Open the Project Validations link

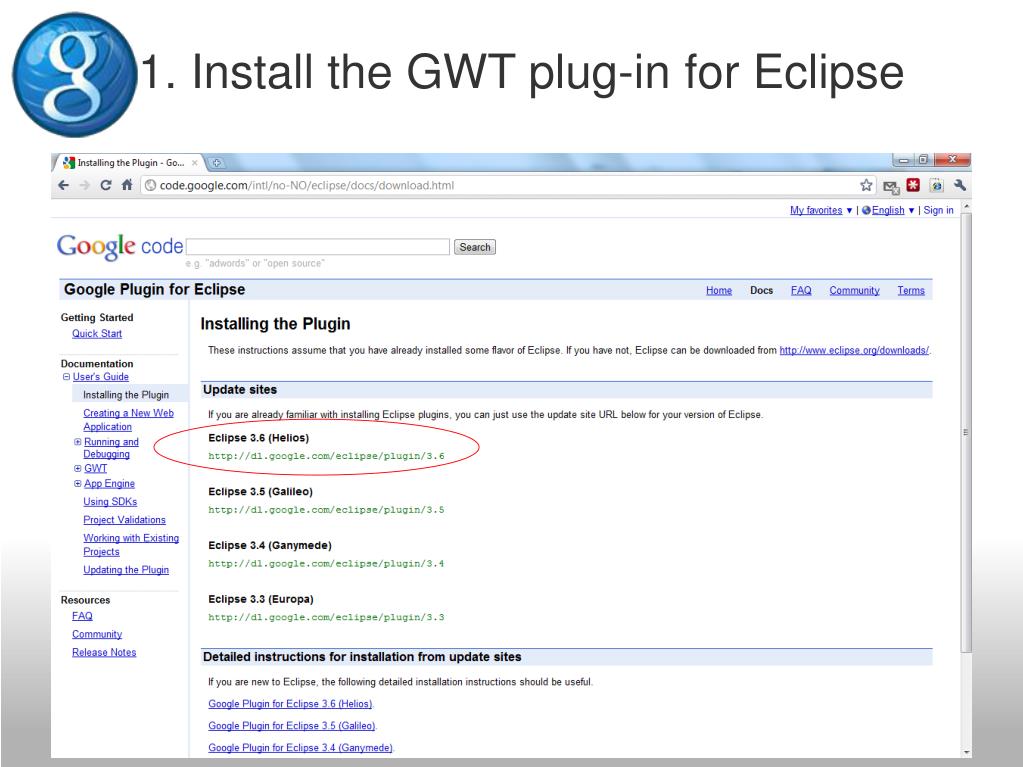point(124,520)
